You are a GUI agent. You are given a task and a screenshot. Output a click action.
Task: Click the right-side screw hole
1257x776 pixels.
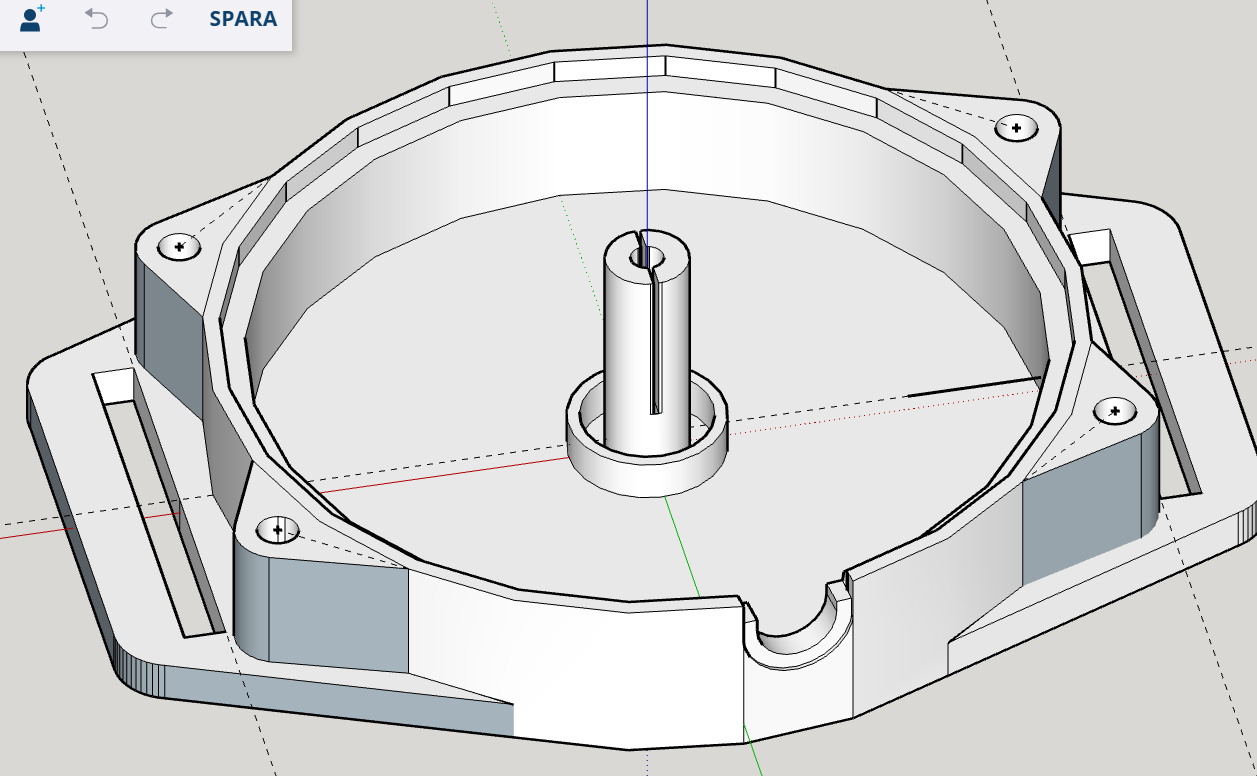point(1113,410)
